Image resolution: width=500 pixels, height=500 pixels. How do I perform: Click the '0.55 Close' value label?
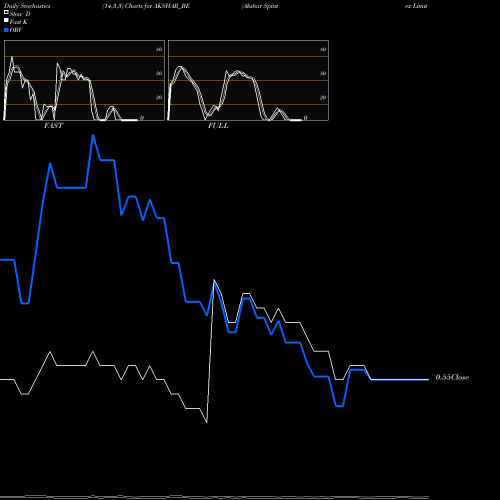[x=452, y=377]
